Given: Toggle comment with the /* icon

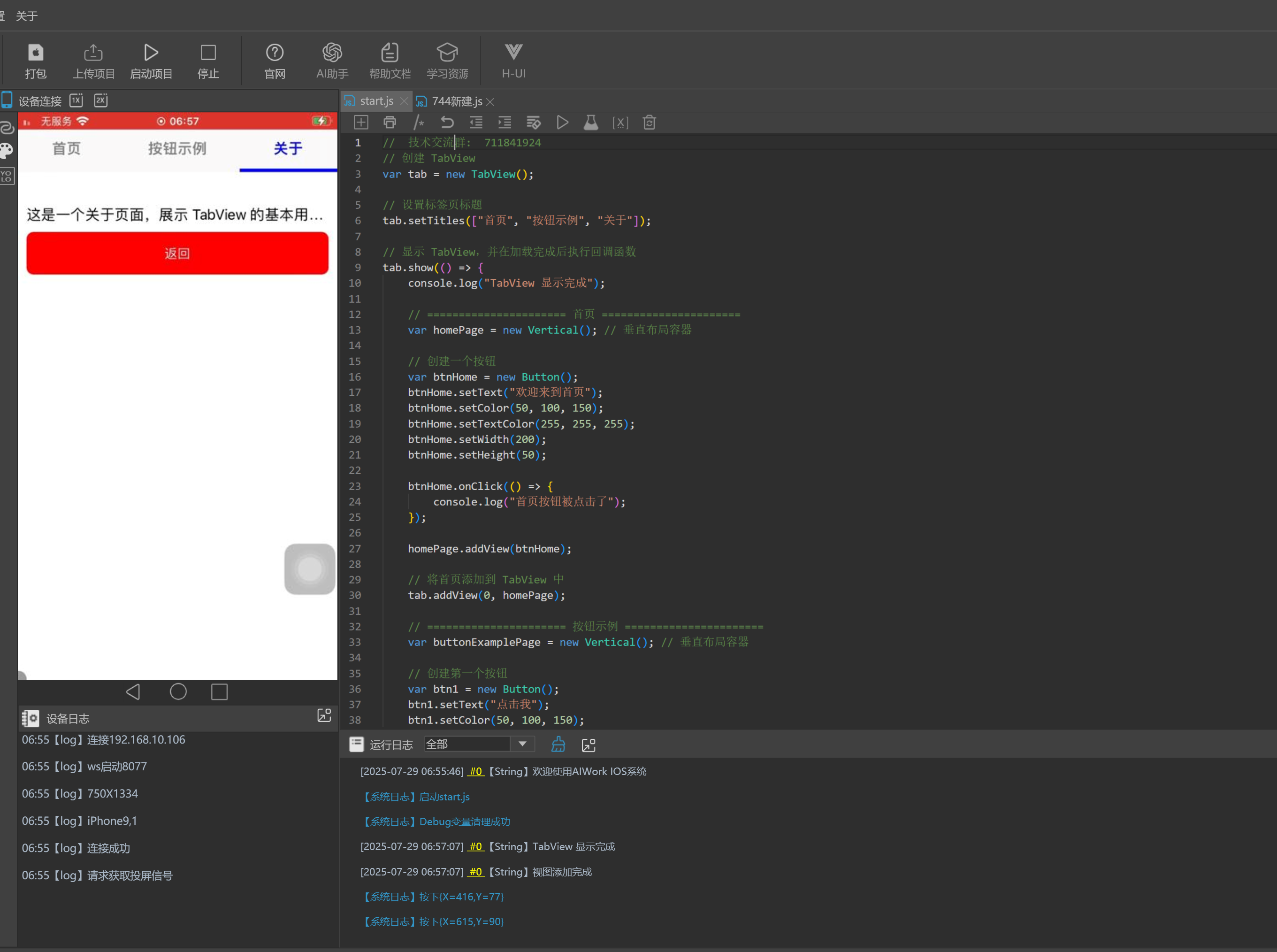Looking at the screenshot, I should [419, 122].
